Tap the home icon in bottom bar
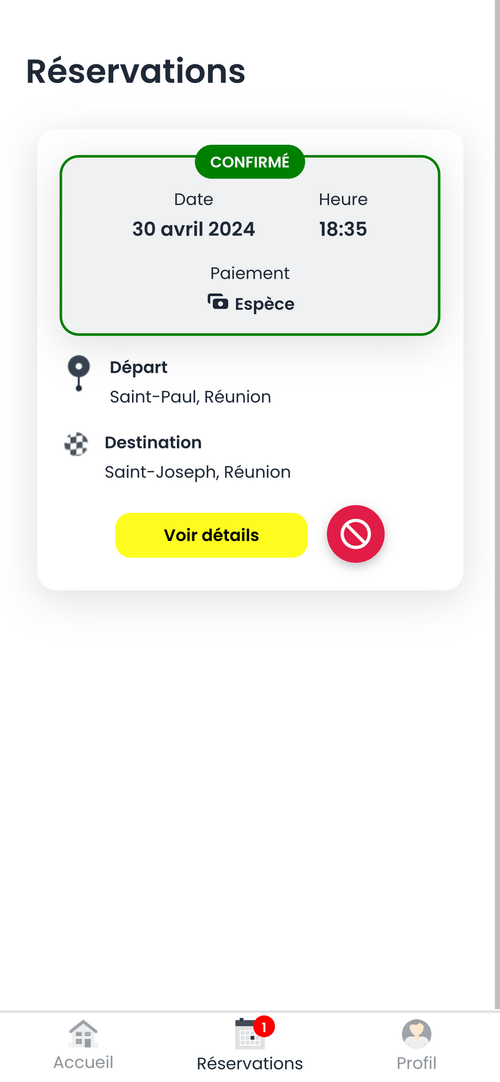500x1082 pixels. (x=83, y=1034)
